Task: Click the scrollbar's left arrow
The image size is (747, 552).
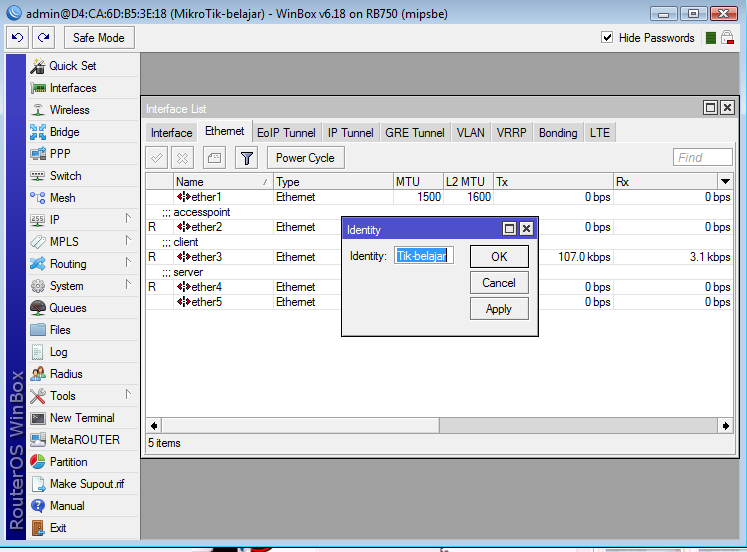Action: (x=154, y=425)
